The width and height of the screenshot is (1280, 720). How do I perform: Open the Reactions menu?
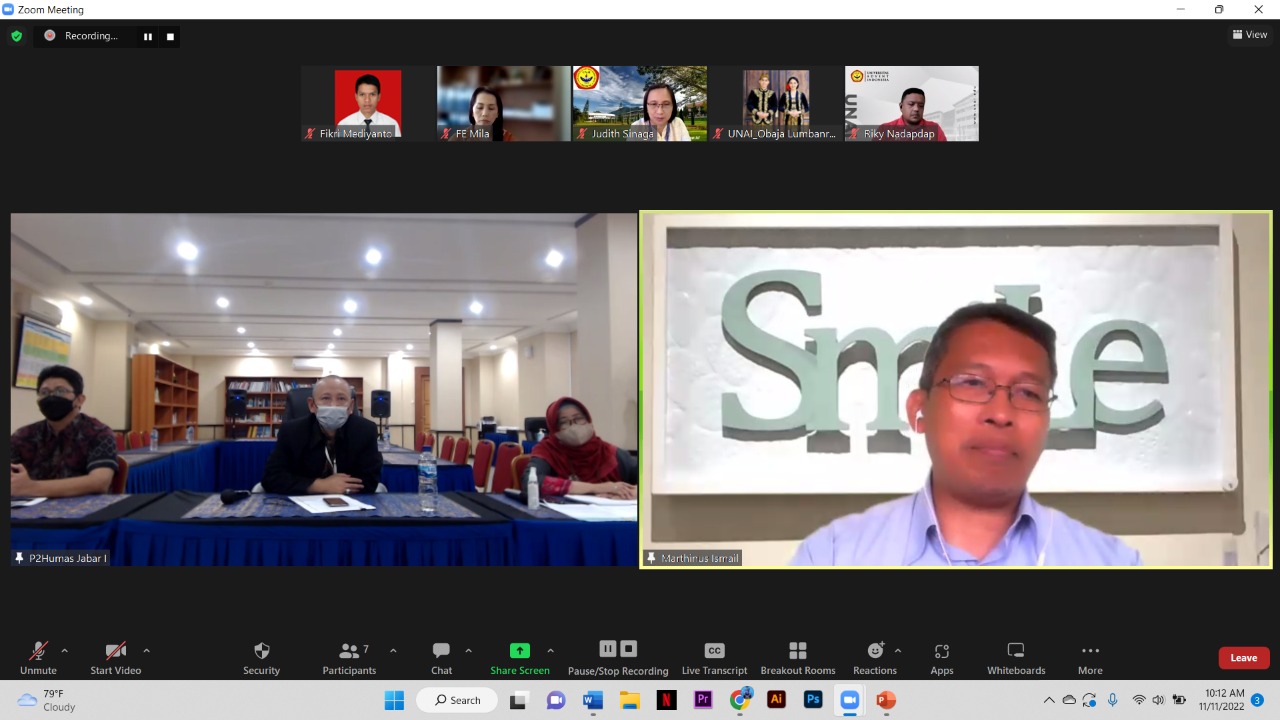(x=875, y=656)
